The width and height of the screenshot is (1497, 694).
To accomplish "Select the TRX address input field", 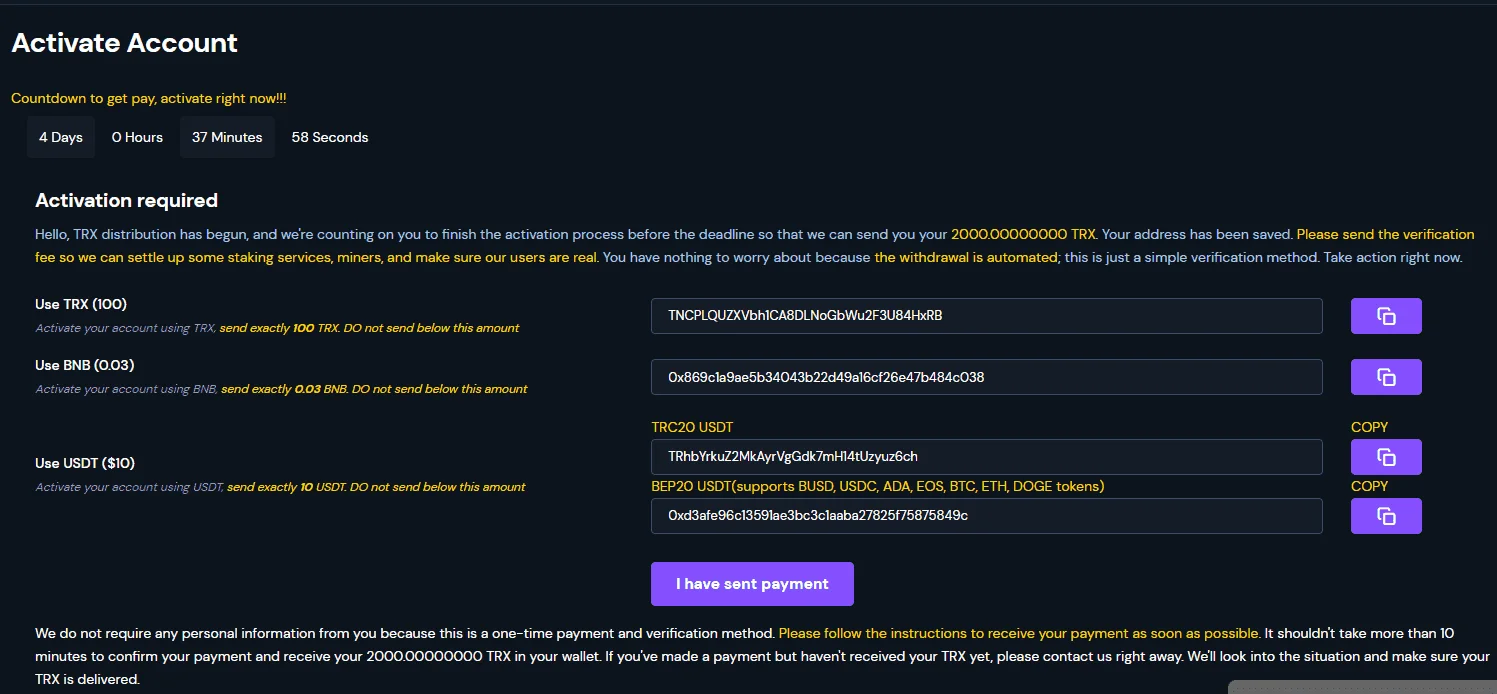I will (x=987, y=316).
